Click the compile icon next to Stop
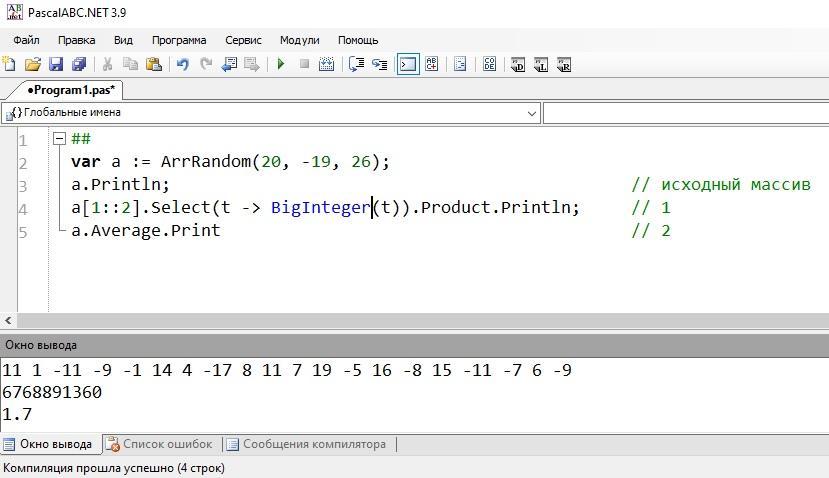The image size is (829, 478). coord(327,65)
